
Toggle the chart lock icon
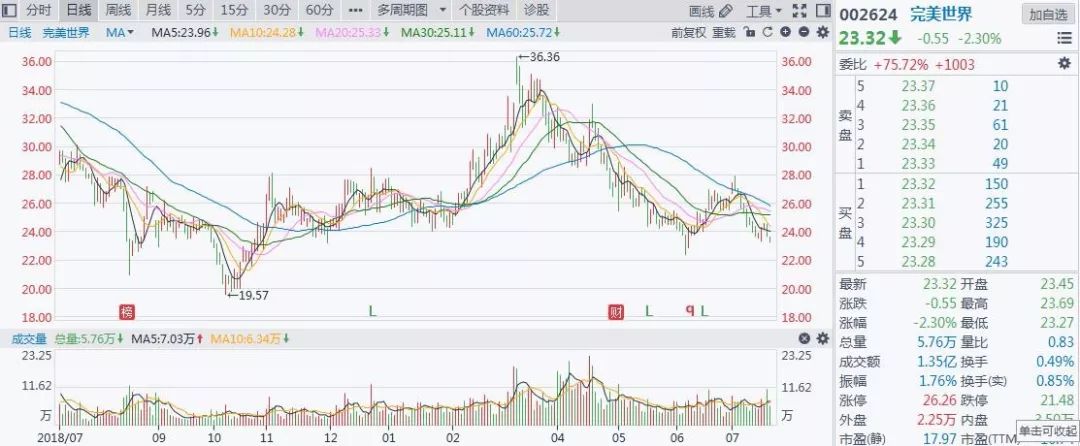[x=751, y=32]
